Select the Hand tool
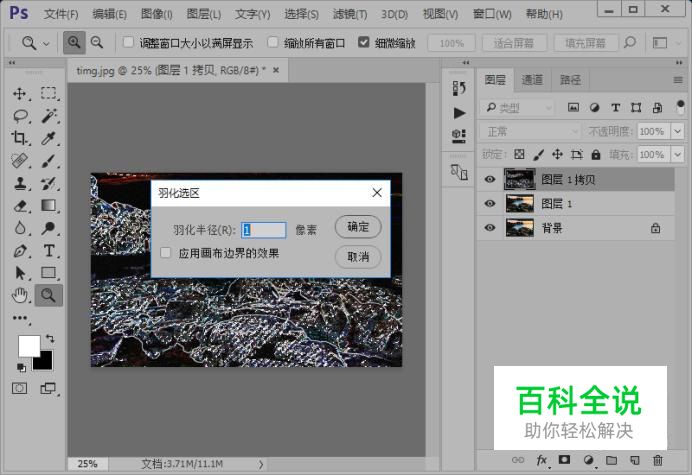 (x=20, y=294)
